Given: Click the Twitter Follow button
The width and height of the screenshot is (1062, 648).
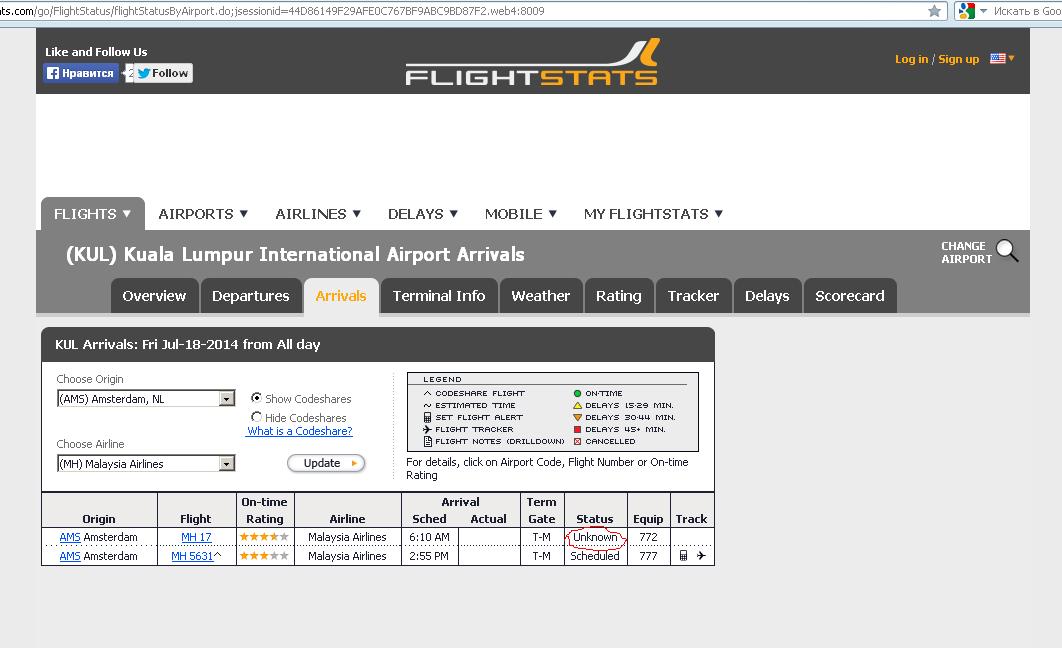Looking at the screenshot, I should click(x=163, y=73).
